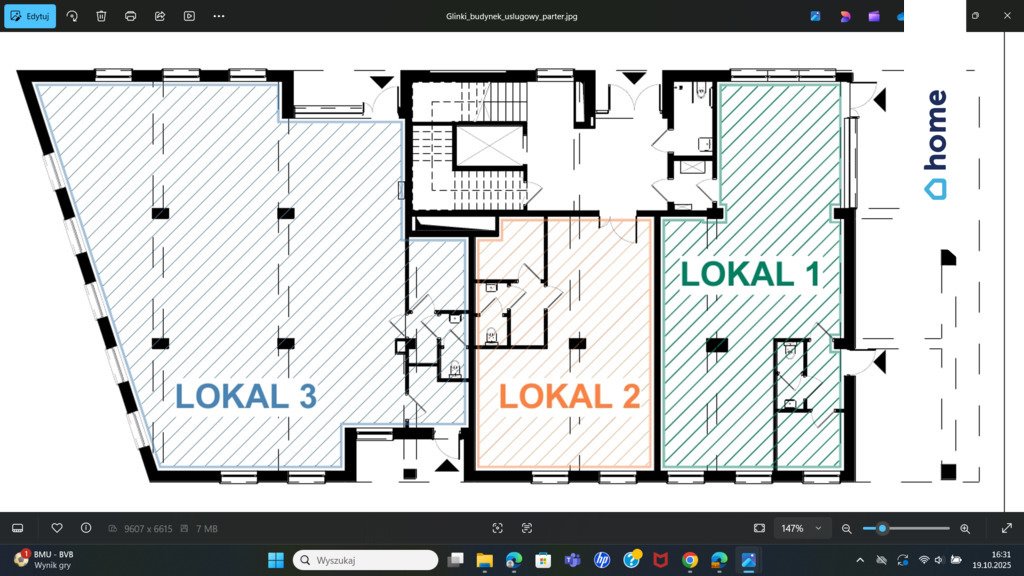Print the image with the printer icon

point(131,16)
